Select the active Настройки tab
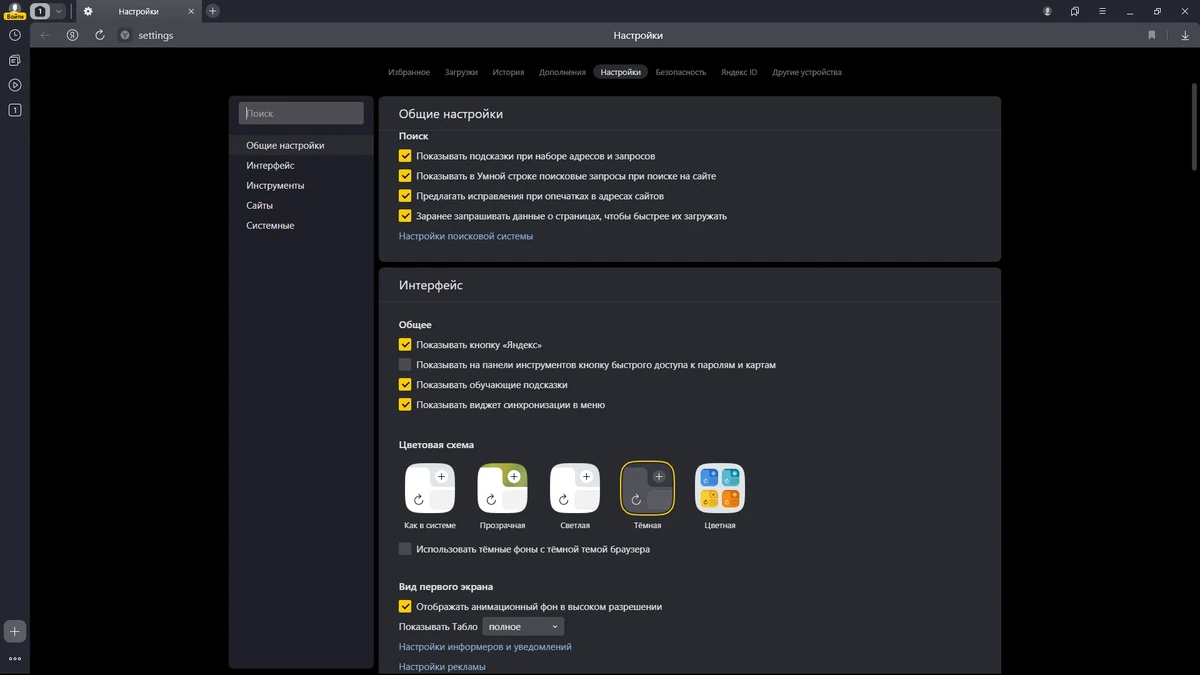Screen dimensions: 1200x675 coord(621,72)
